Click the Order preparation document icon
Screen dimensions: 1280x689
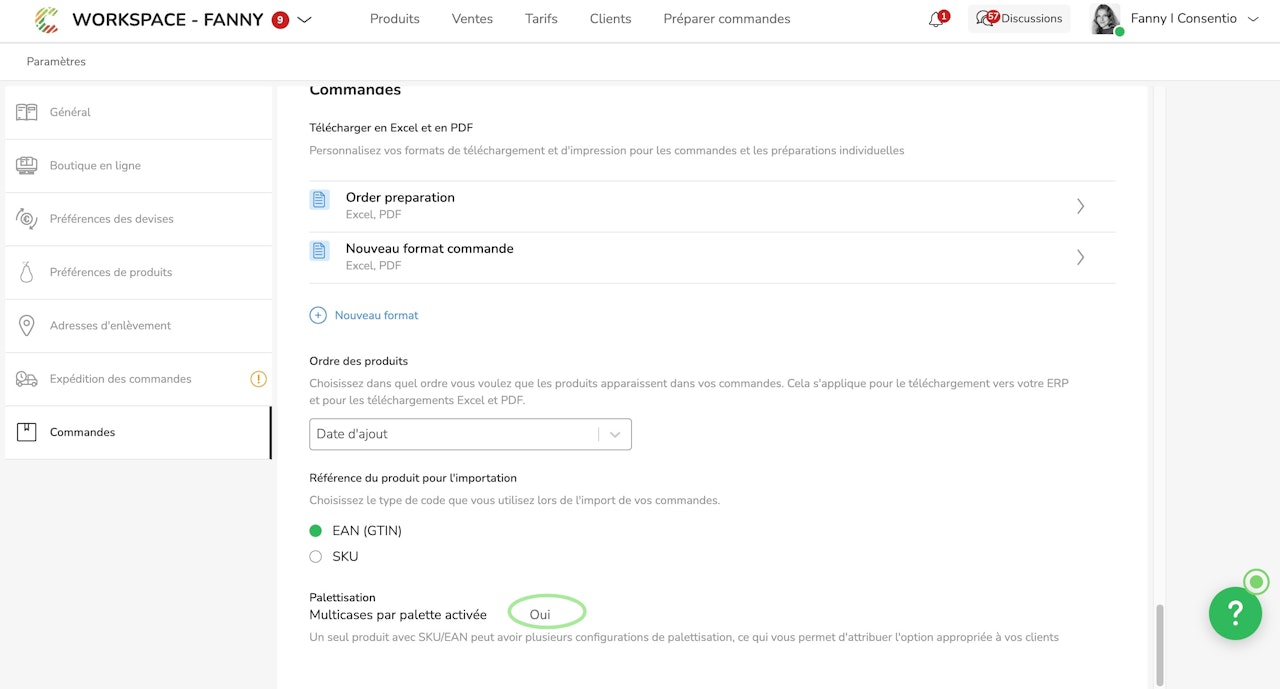[319, 199]
